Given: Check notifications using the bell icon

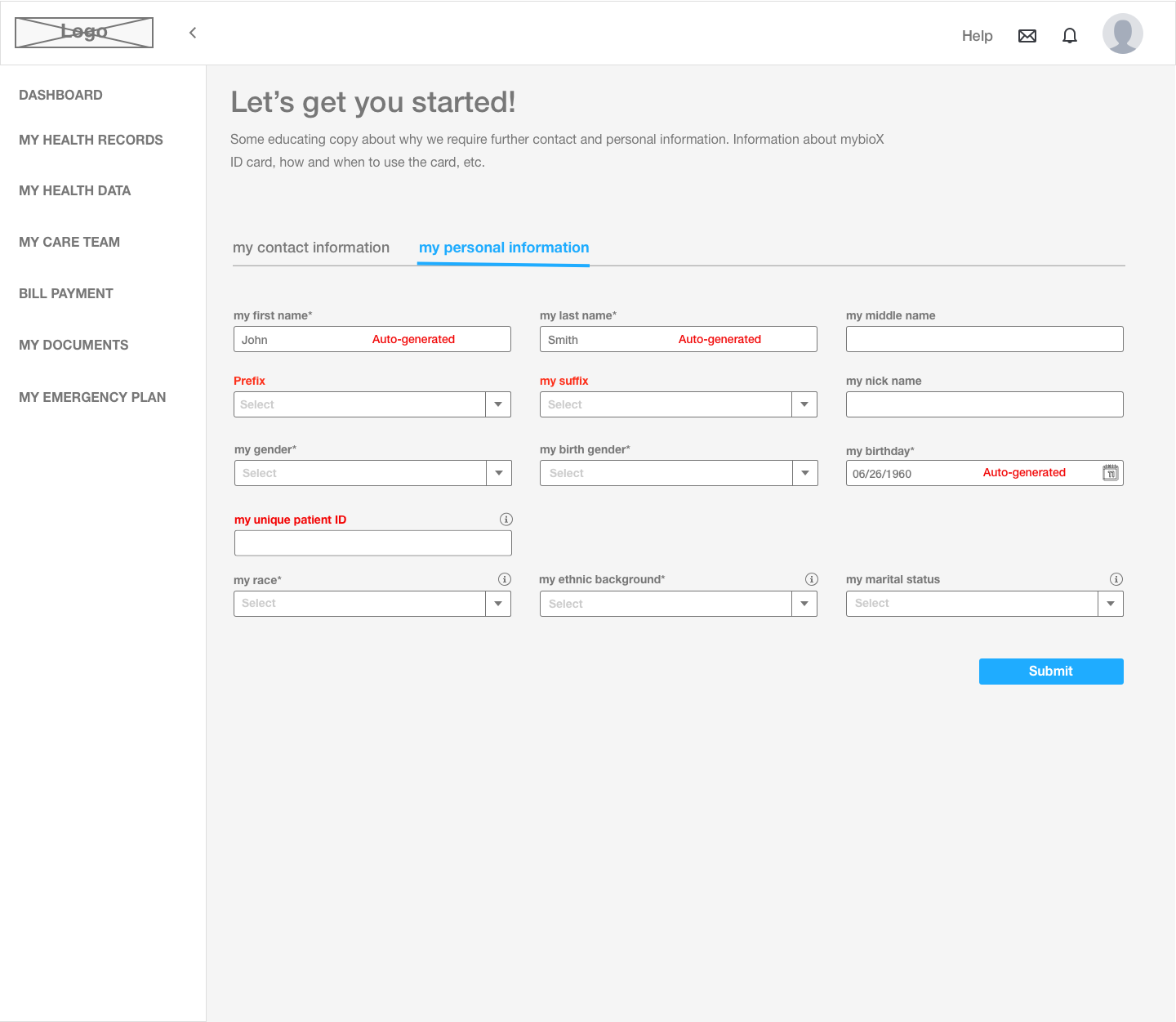Looking at the screenshot, I should (1069, 35).
